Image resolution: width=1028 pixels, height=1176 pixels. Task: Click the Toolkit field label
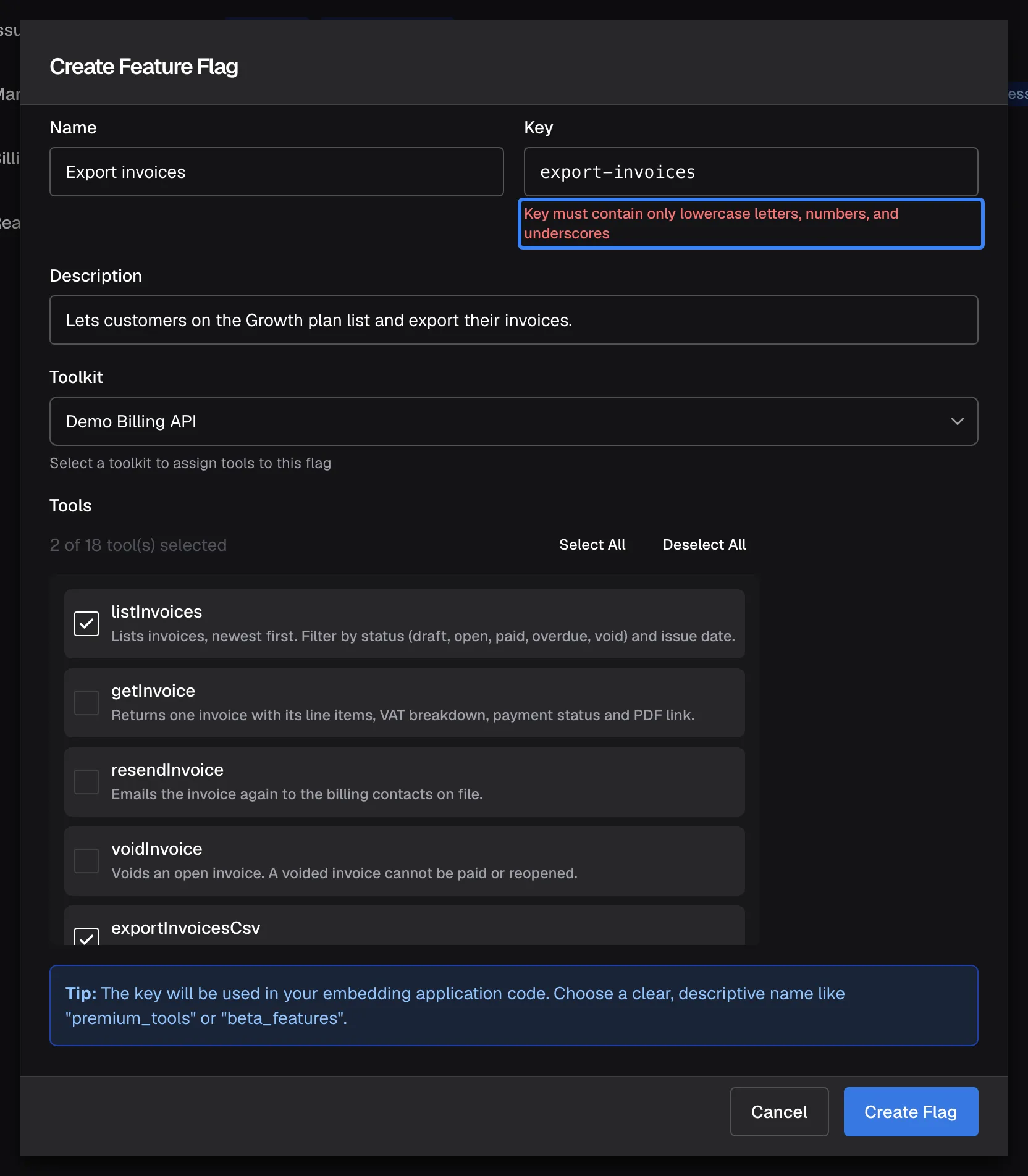tap(76, 377)
